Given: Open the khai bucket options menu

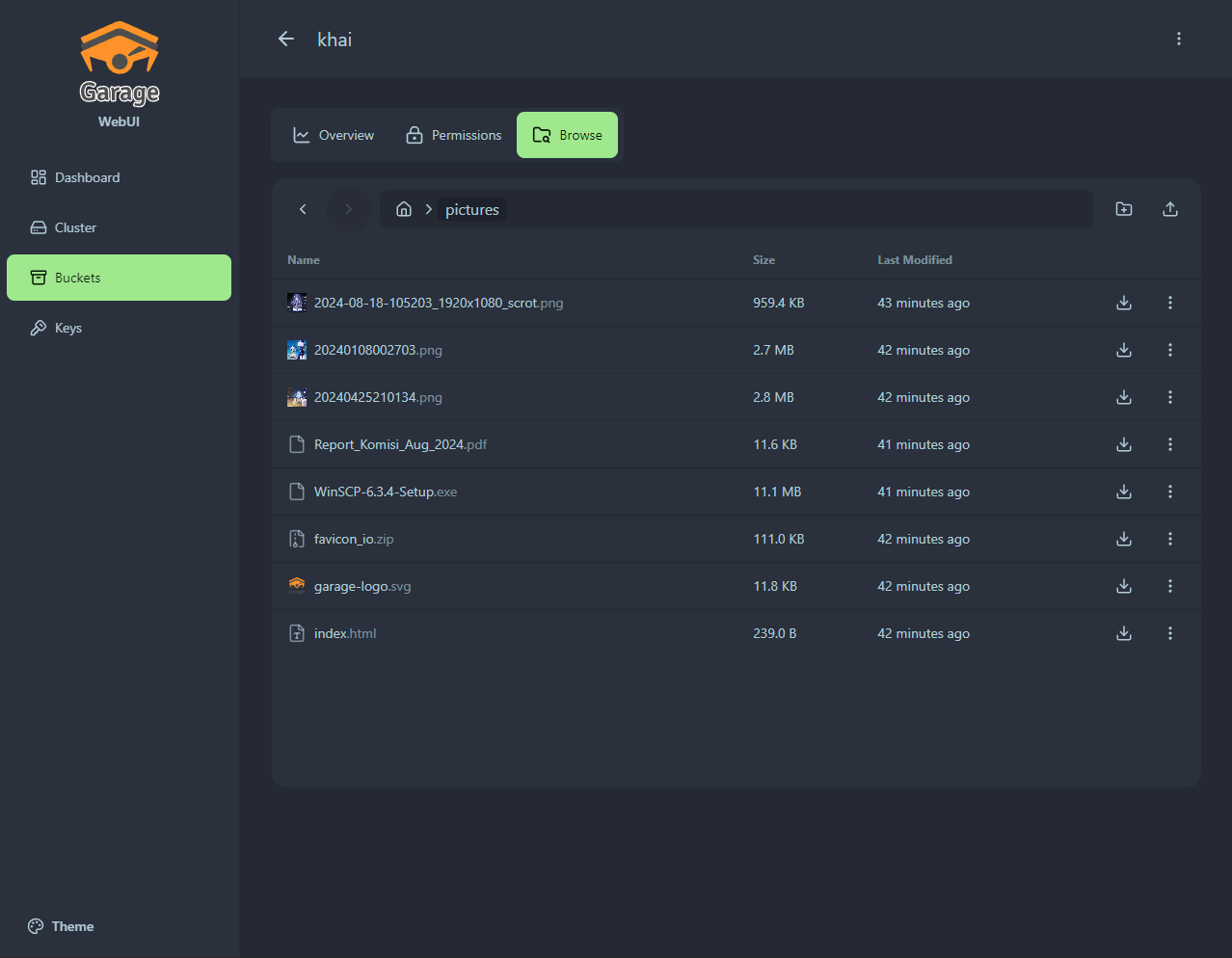Looking at the screenshot, I should 1178,39.
